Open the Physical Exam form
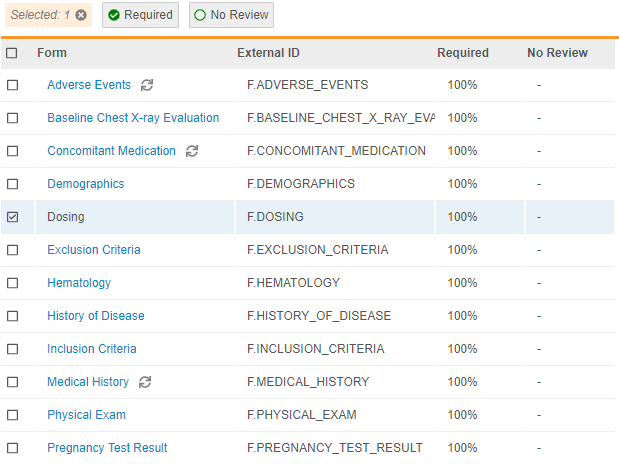 pos(87,415)
